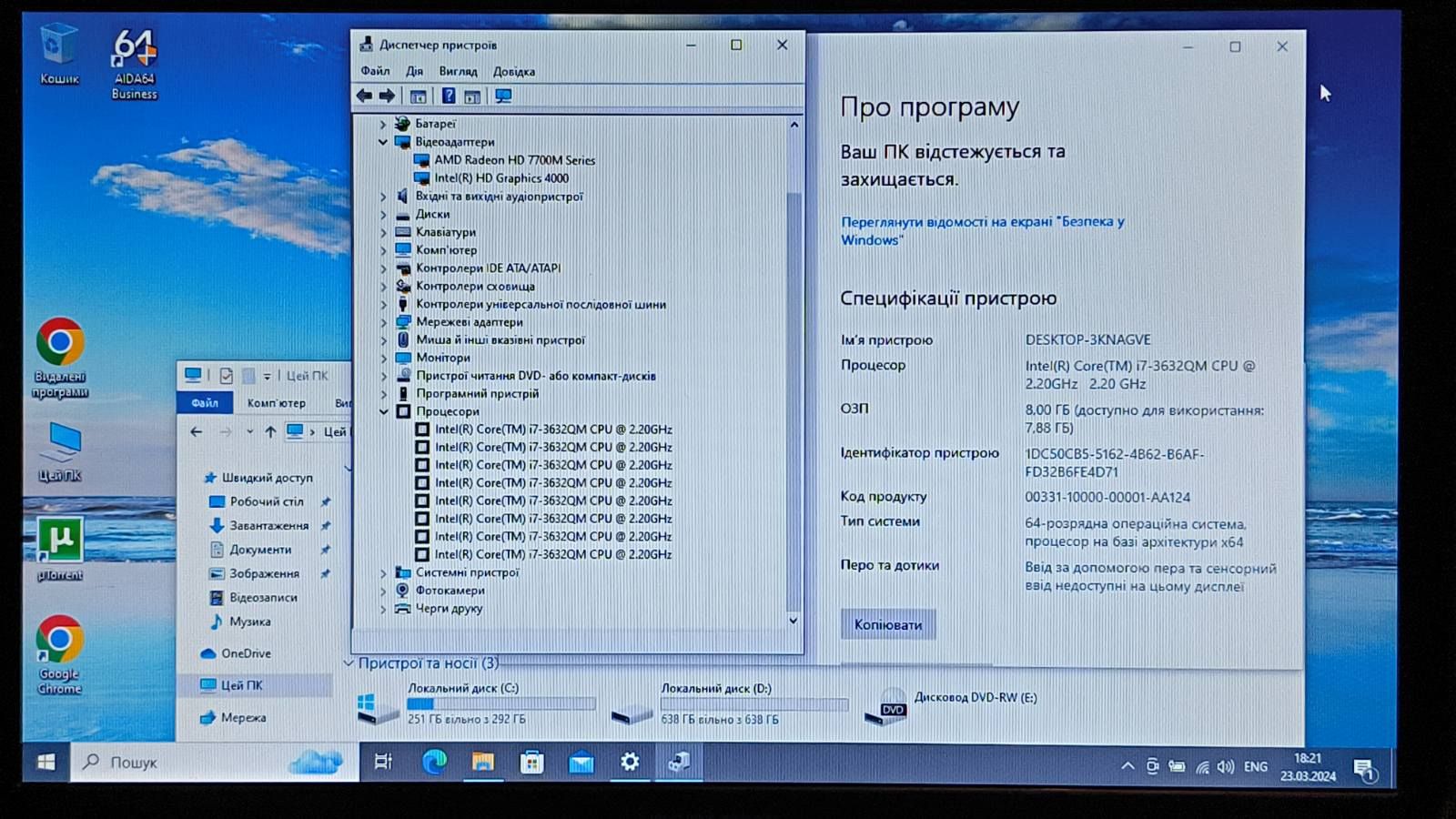Open Mail app from the taskbar
Screen dimensions: 1456x819
581,763
